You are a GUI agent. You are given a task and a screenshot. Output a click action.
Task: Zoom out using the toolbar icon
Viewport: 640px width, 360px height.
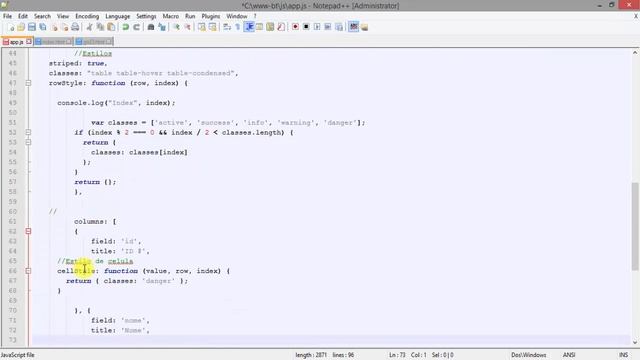187,27
